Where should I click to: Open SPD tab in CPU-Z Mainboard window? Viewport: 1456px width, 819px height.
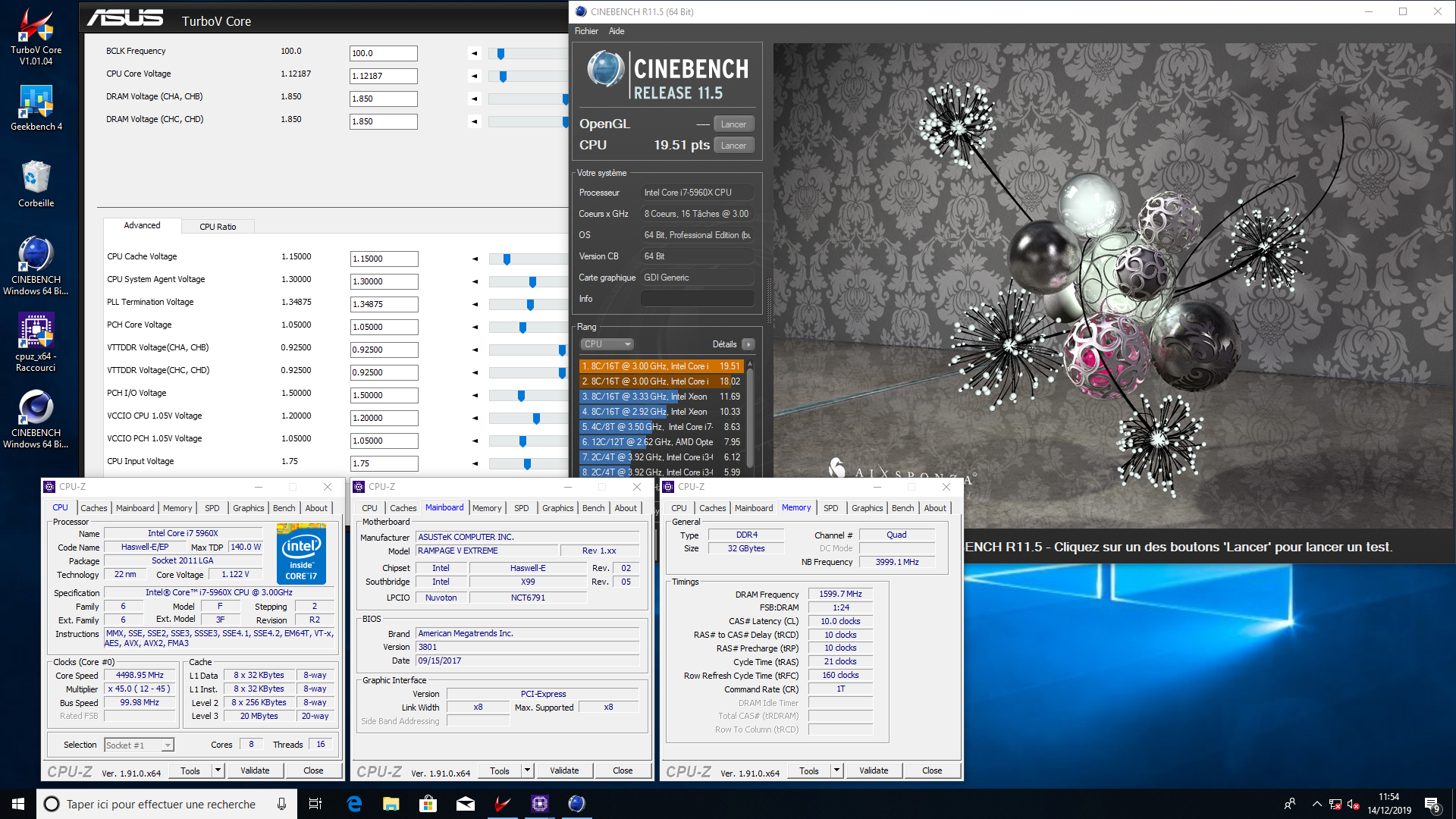522,508
